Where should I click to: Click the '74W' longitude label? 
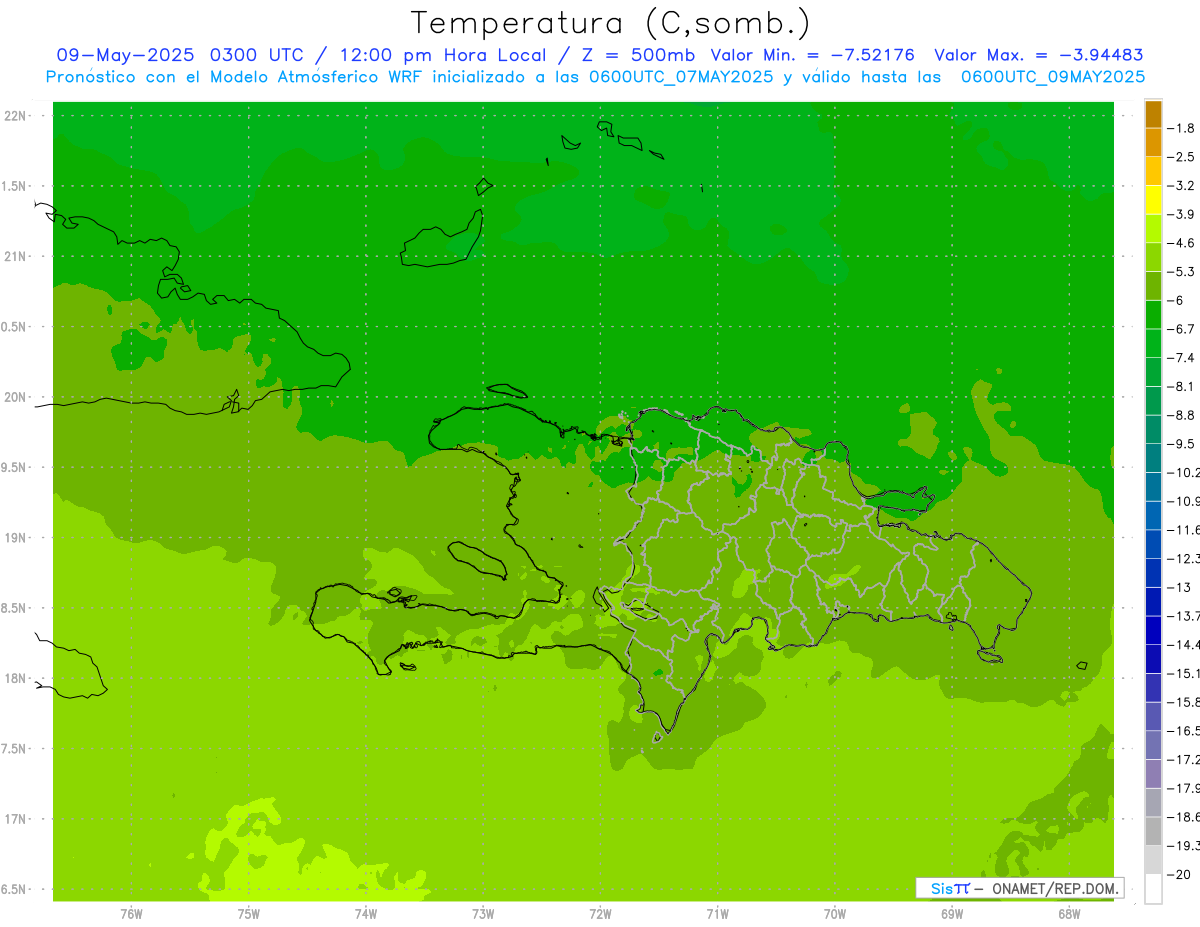pyautogui.click(x=366, y=914)
